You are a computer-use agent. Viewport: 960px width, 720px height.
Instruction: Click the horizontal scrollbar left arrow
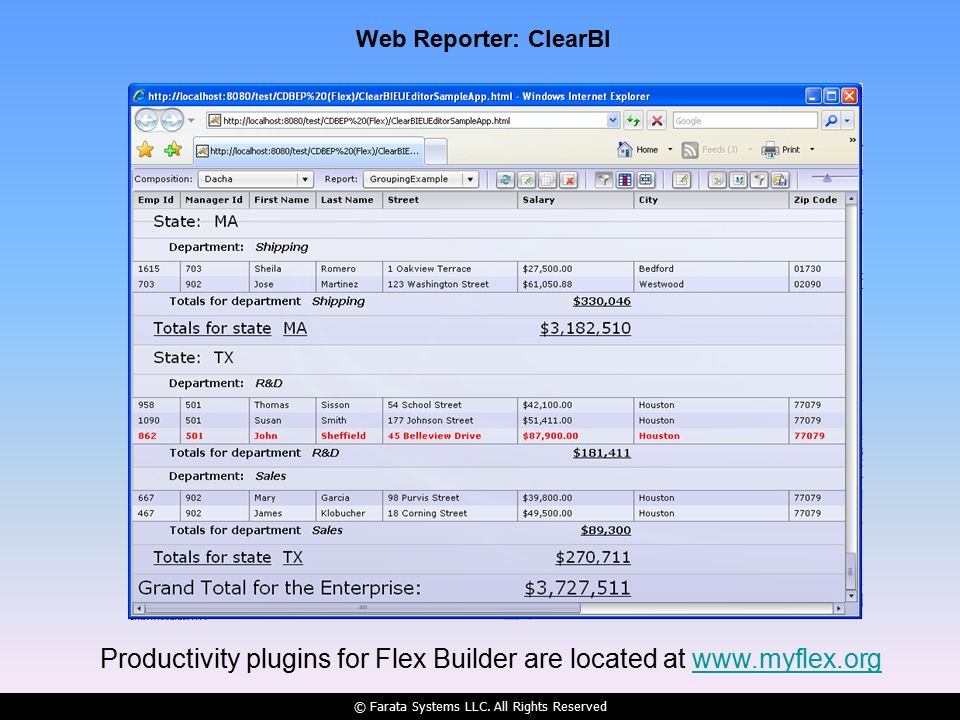click(x=139, y=609)
